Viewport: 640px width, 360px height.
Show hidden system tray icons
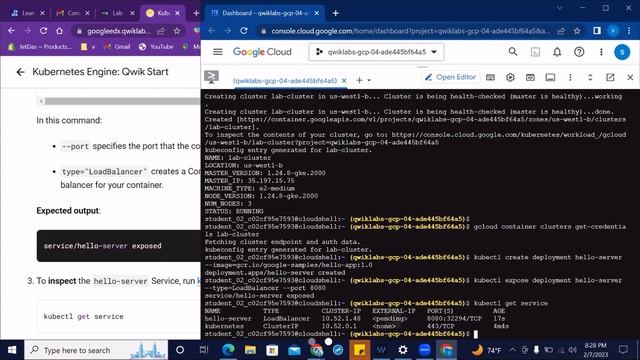point(512,350)
